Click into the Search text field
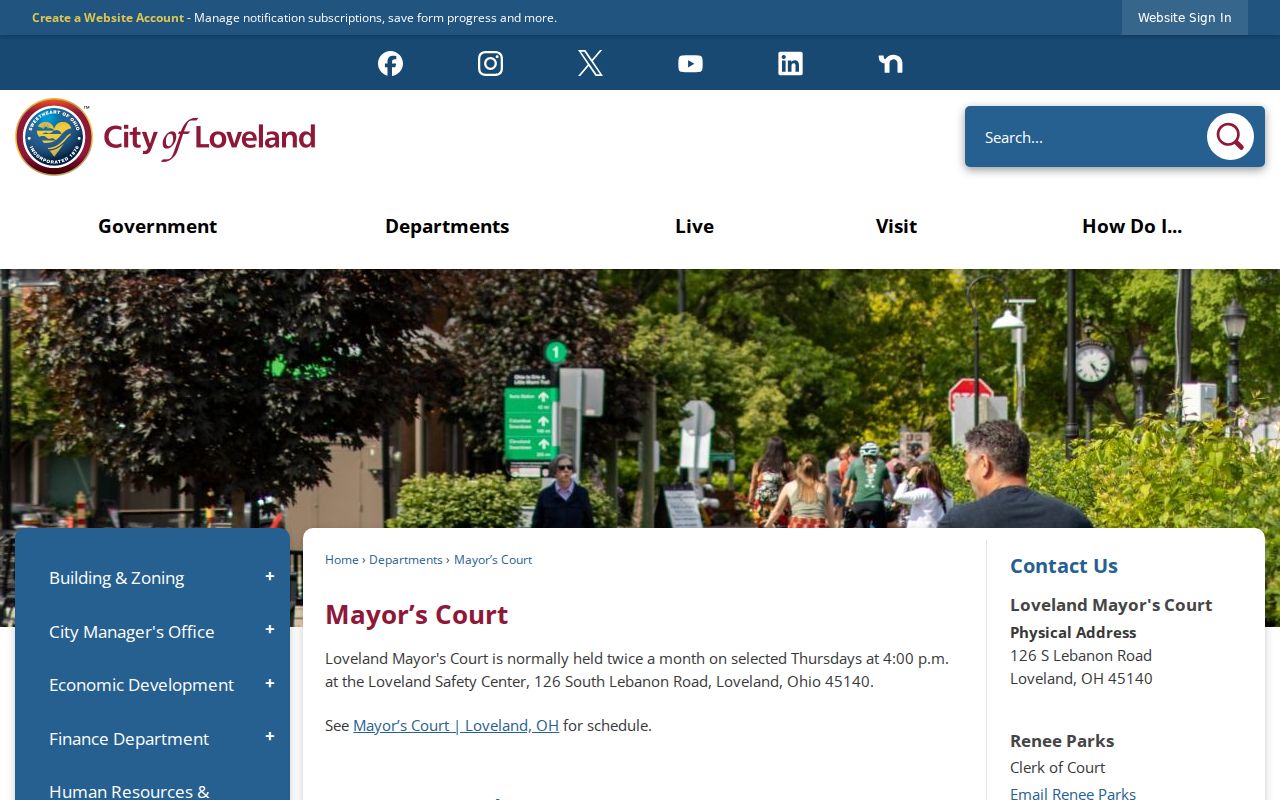Viewport: 1280px width, 800px height. 1085,137
